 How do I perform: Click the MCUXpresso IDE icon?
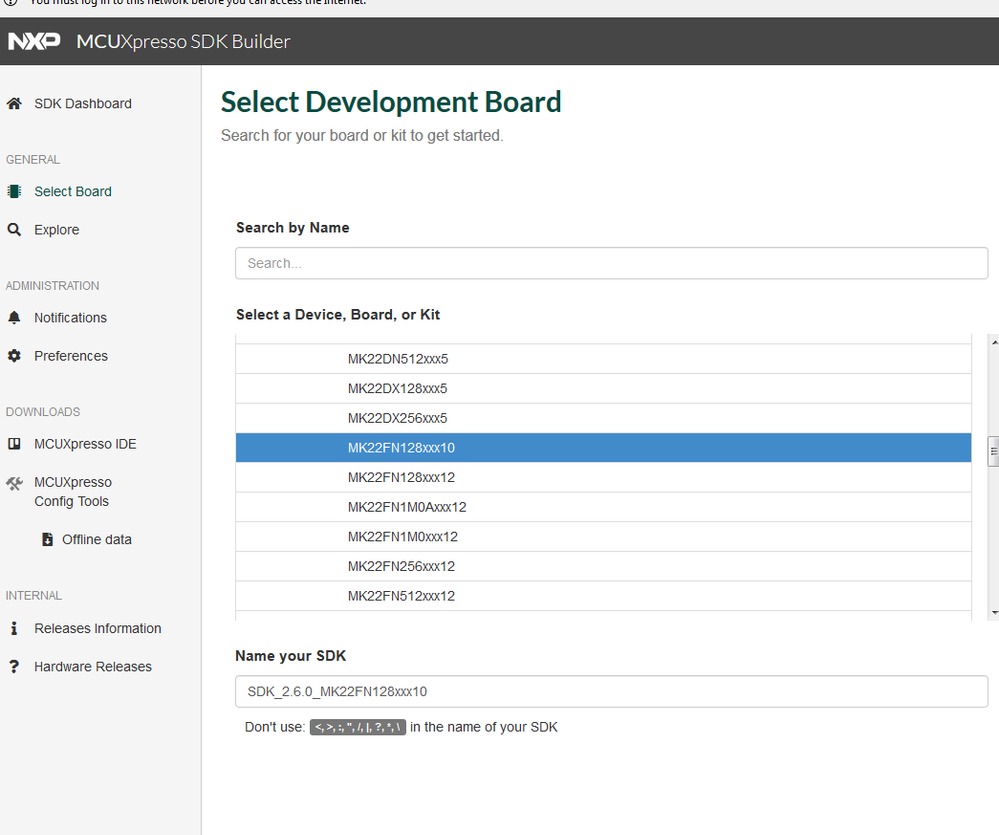pos(14,443)
